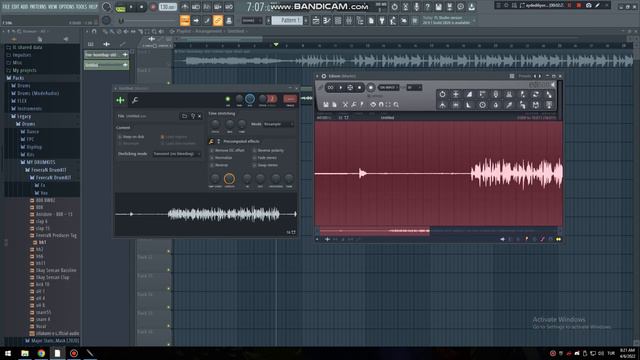640x360 pixels.
Task: Click the Edison waveform scroll overview bar
Action: 439,231
